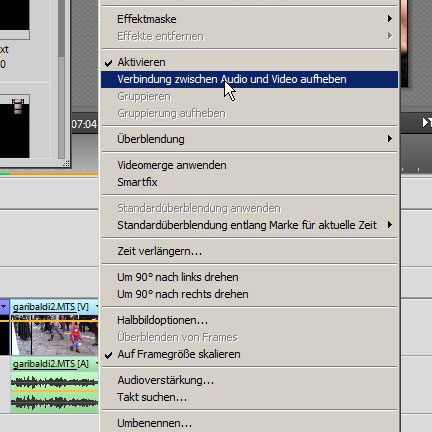Open the Überblendung submenu
Viewport: 432px width, 432px height.
tap(249, 139)
